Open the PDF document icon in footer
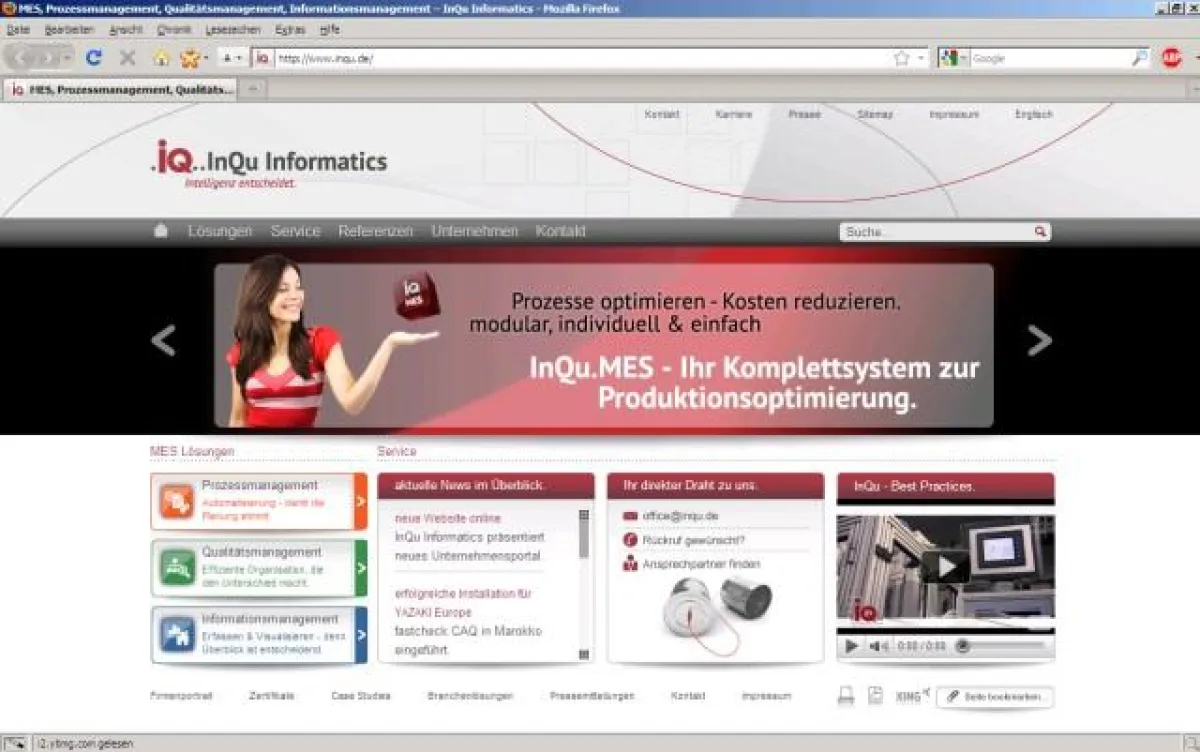 pyautogui.click(x=875, y=696)
